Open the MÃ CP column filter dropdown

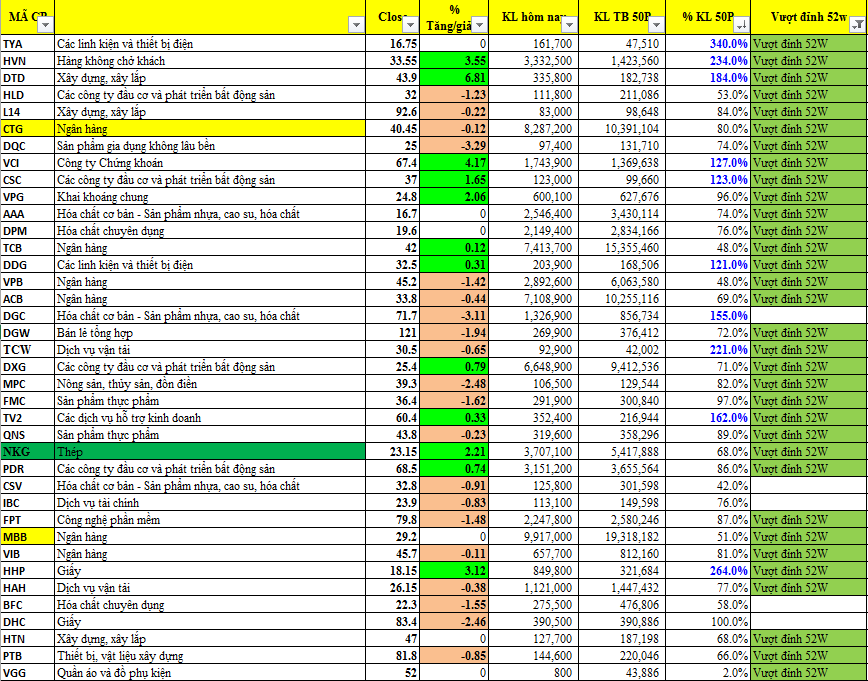(x=47, y=26)
